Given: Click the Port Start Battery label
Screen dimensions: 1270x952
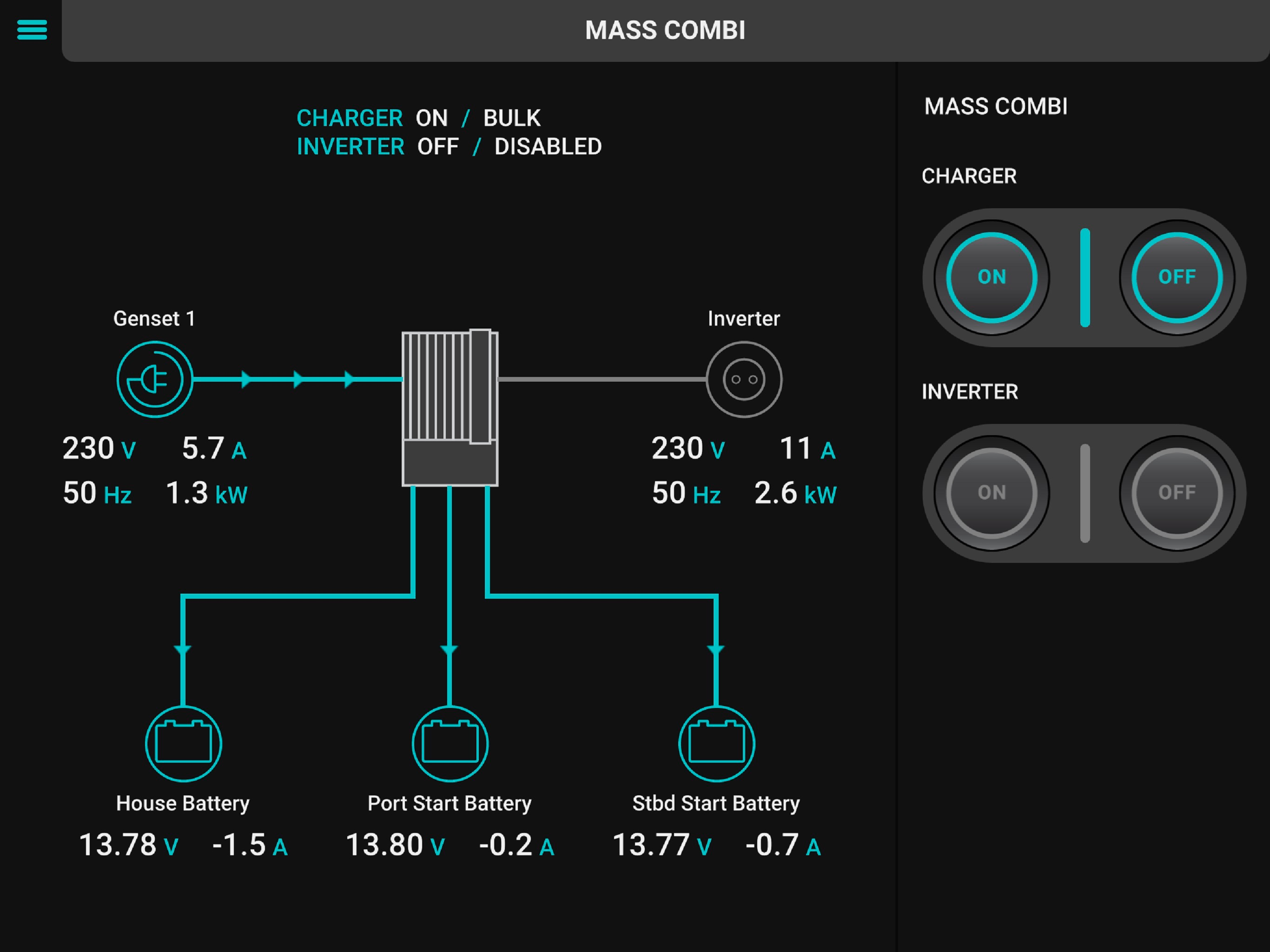Looking at the screenshot, I should click(450, 803).
